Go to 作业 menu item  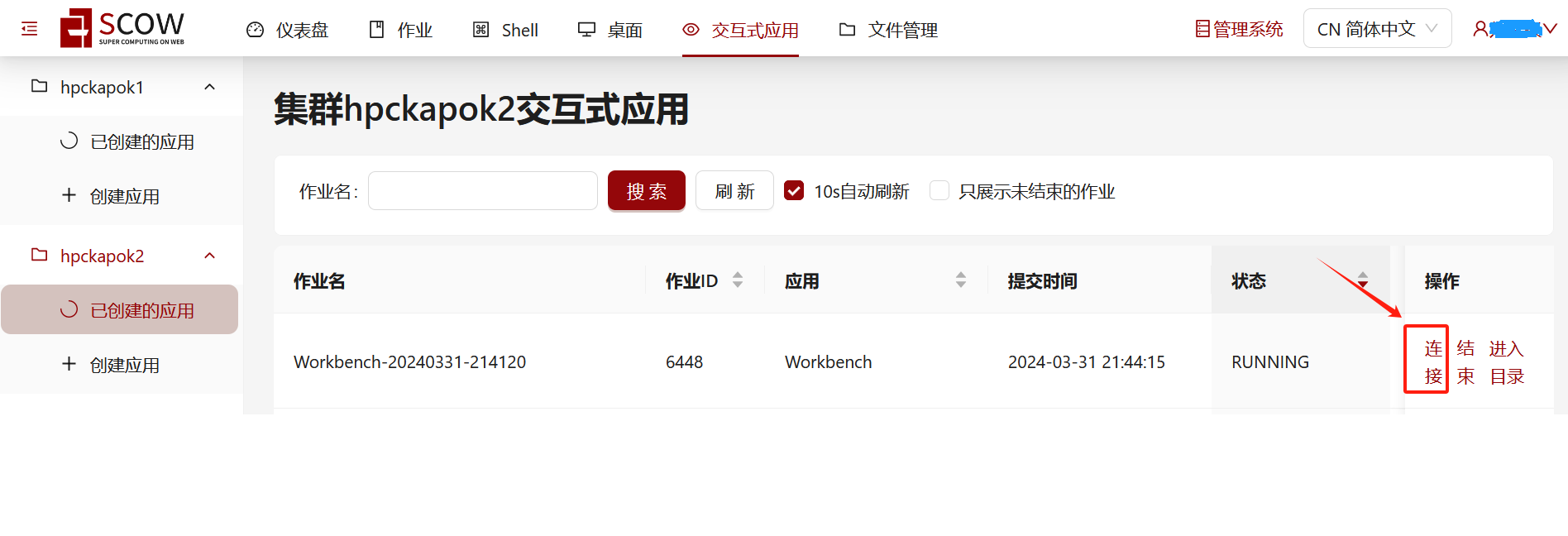tap(400, 30)
